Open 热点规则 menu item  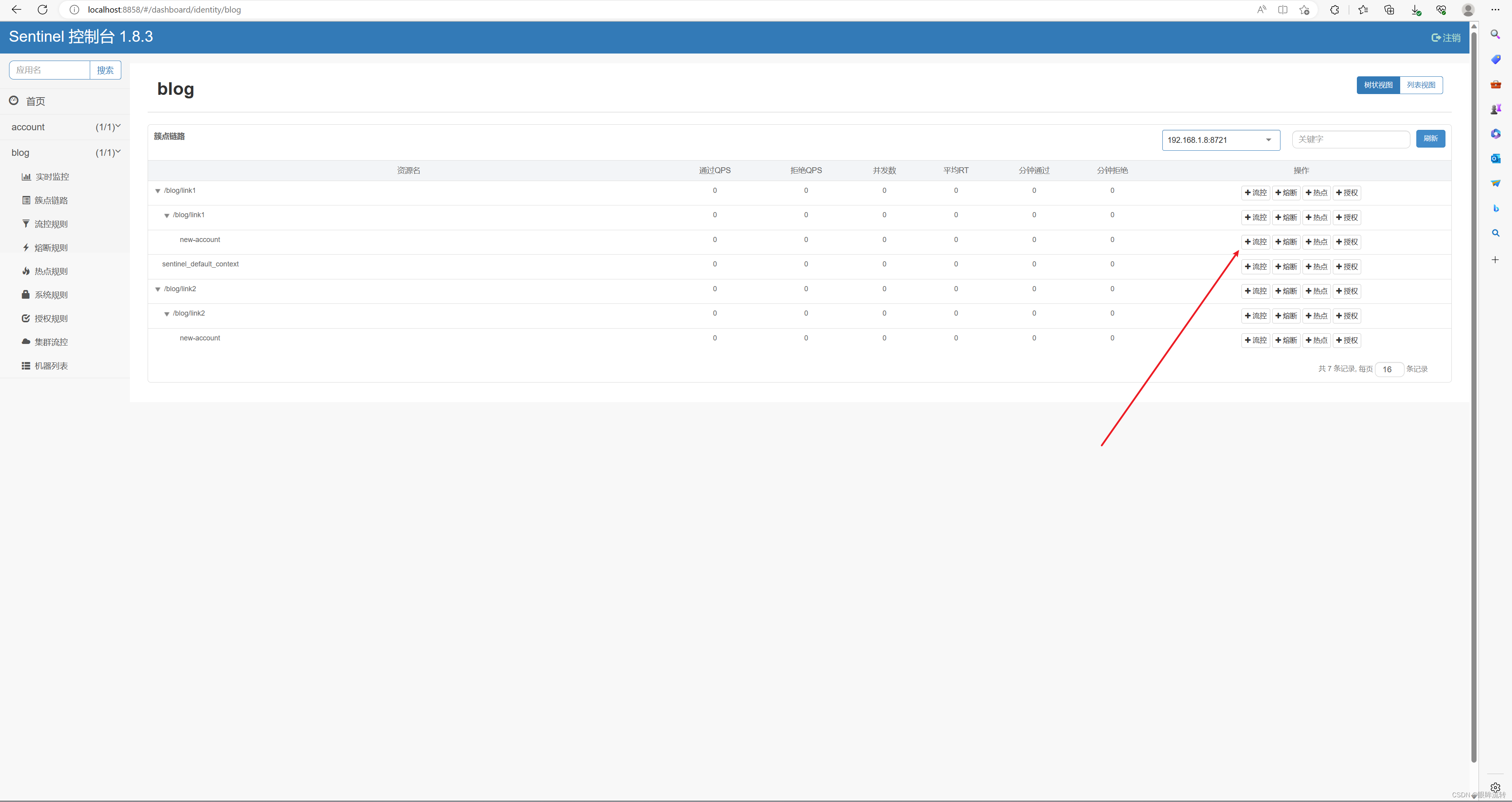(x=51, y=271)
